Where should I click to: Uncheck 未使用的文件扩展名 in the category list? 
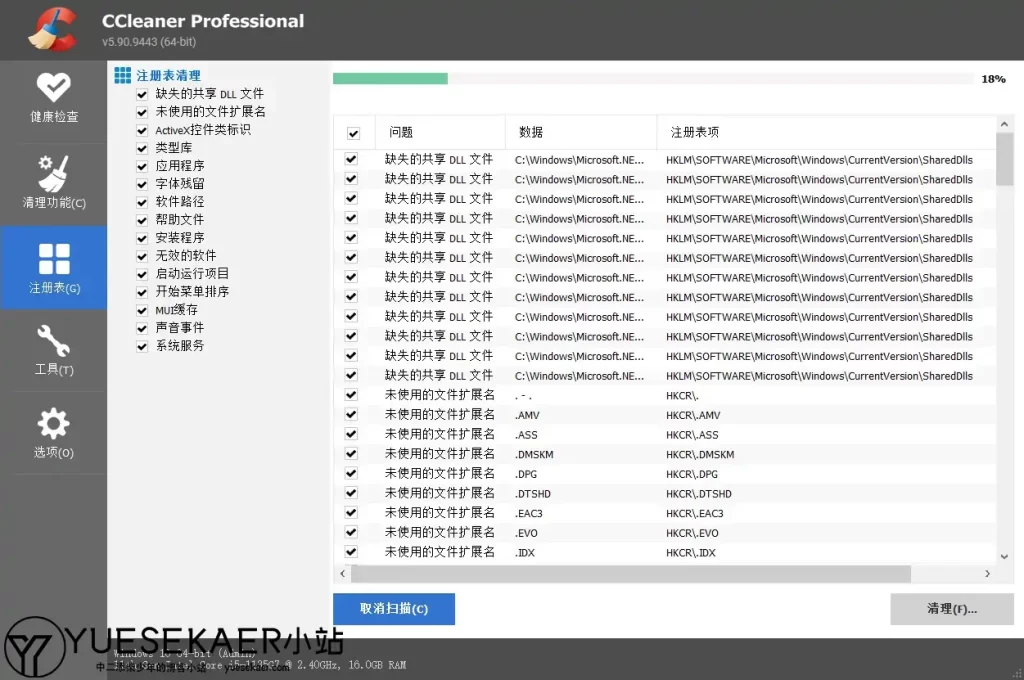(x=142, y=112)
